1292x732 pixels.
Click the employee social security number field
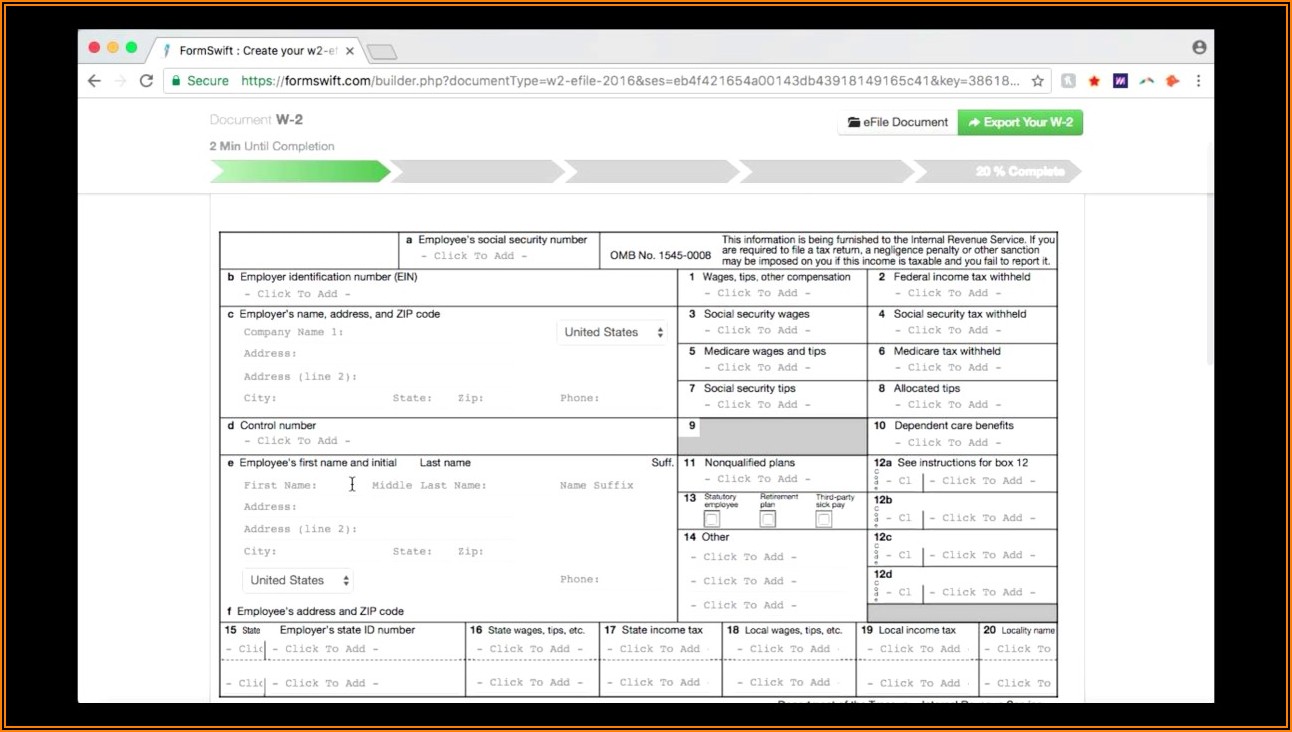point(474,256)
